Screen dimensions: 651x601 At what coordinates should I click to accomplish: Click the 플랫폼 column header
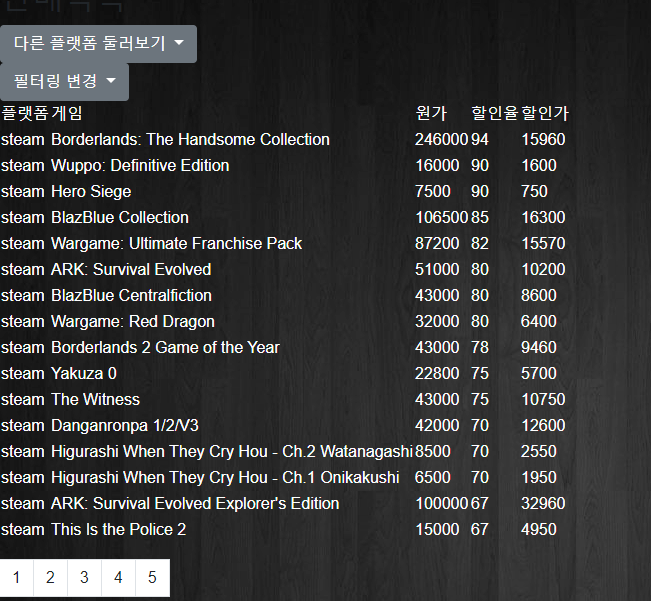(x=25, y=113)
